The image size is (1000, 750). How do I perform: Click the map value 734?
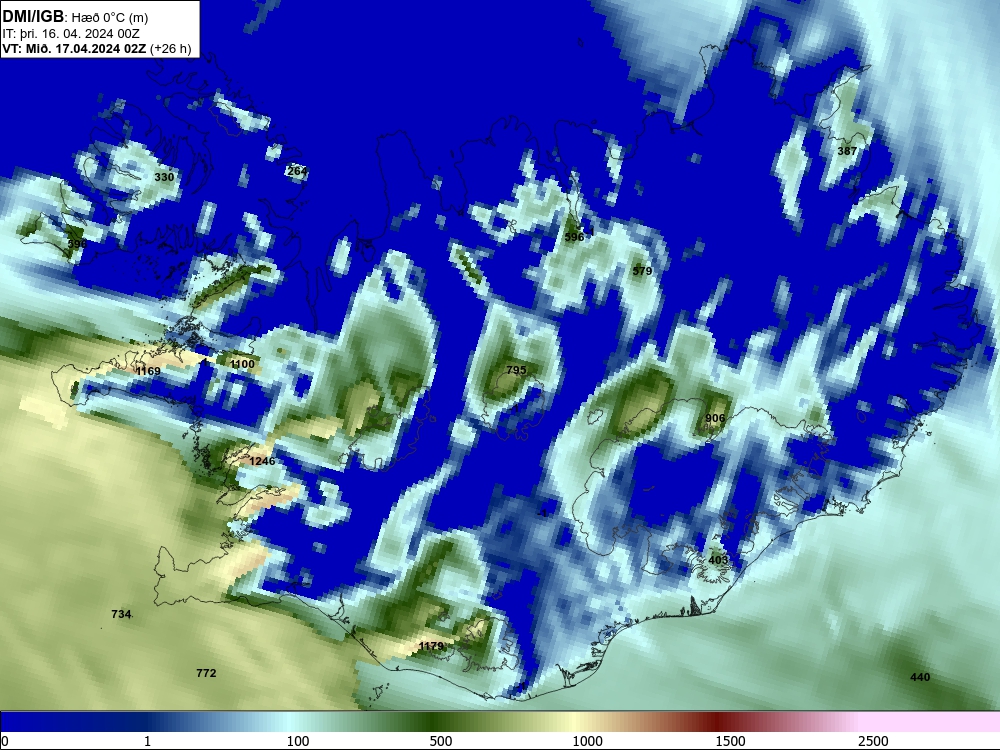click(x=121, y=614)
